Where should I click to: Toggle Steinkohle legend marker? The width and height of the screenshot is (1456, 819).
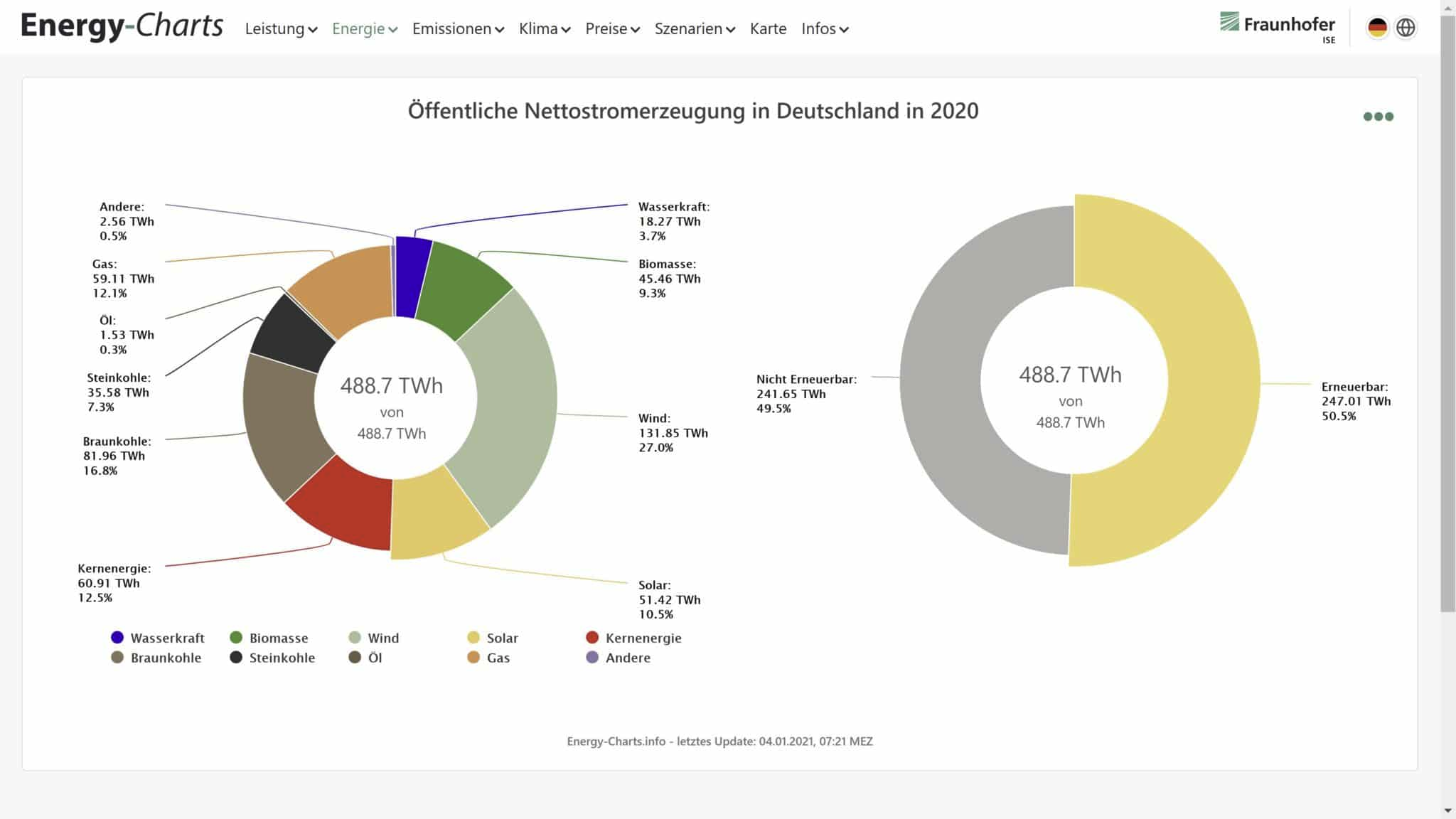(237, 658)
